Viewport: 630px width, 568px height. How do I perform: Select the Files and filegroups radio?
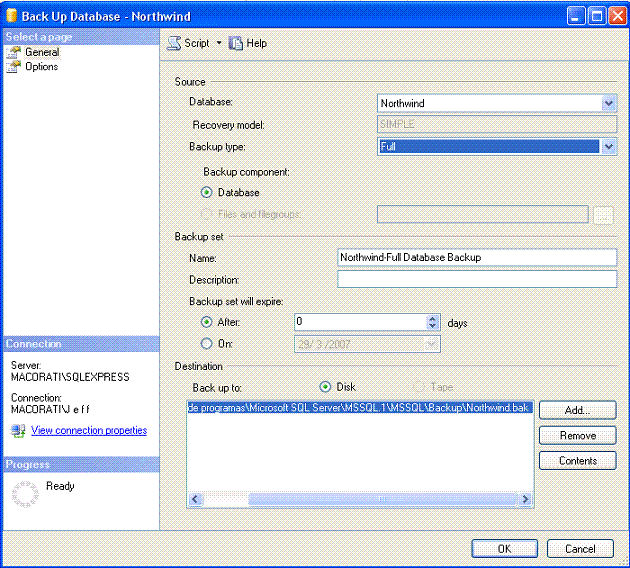pyautogui.click(x=207, y=214)
